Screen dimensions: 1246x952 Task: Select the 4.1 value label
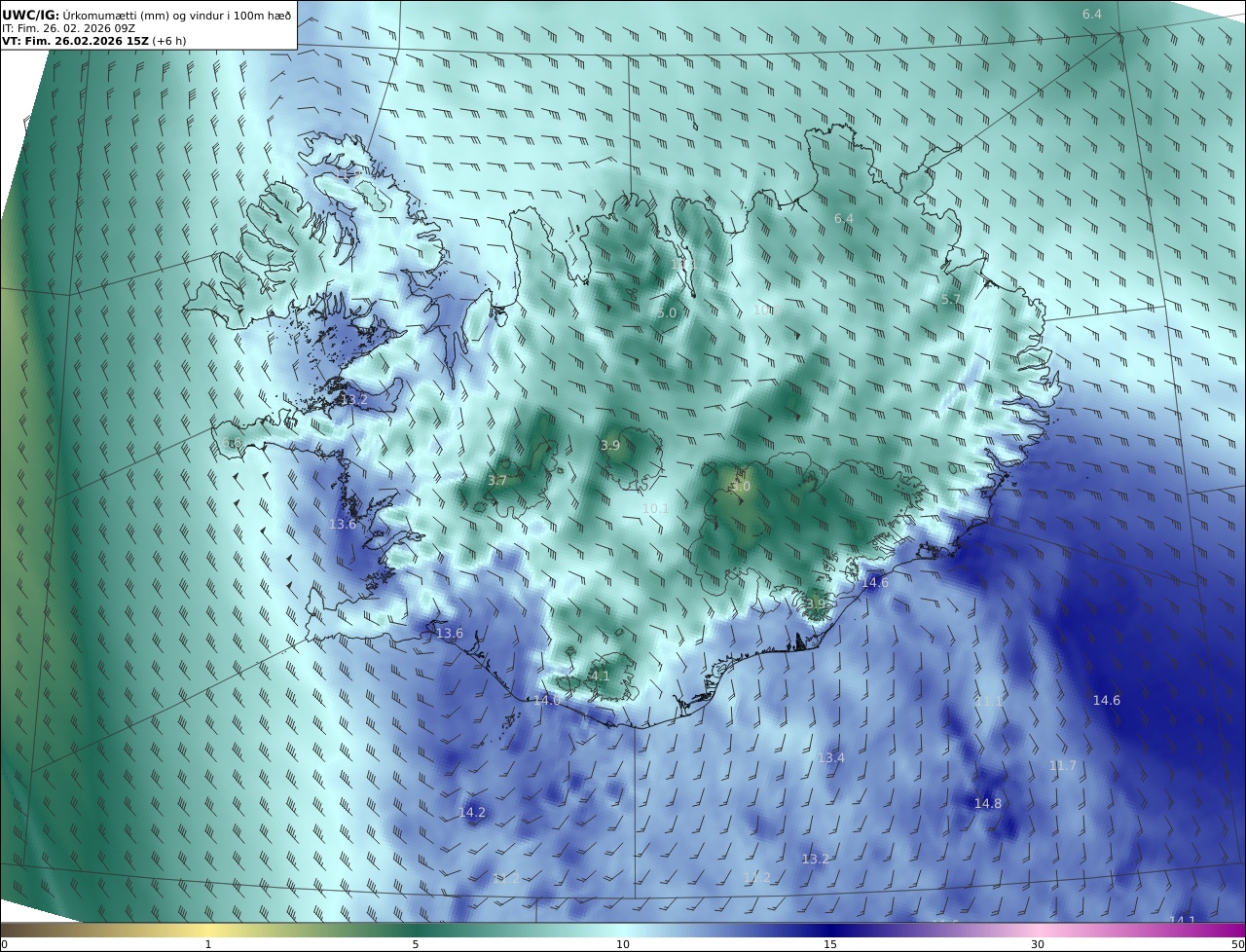pyautogui.click(x=600, y=677)
